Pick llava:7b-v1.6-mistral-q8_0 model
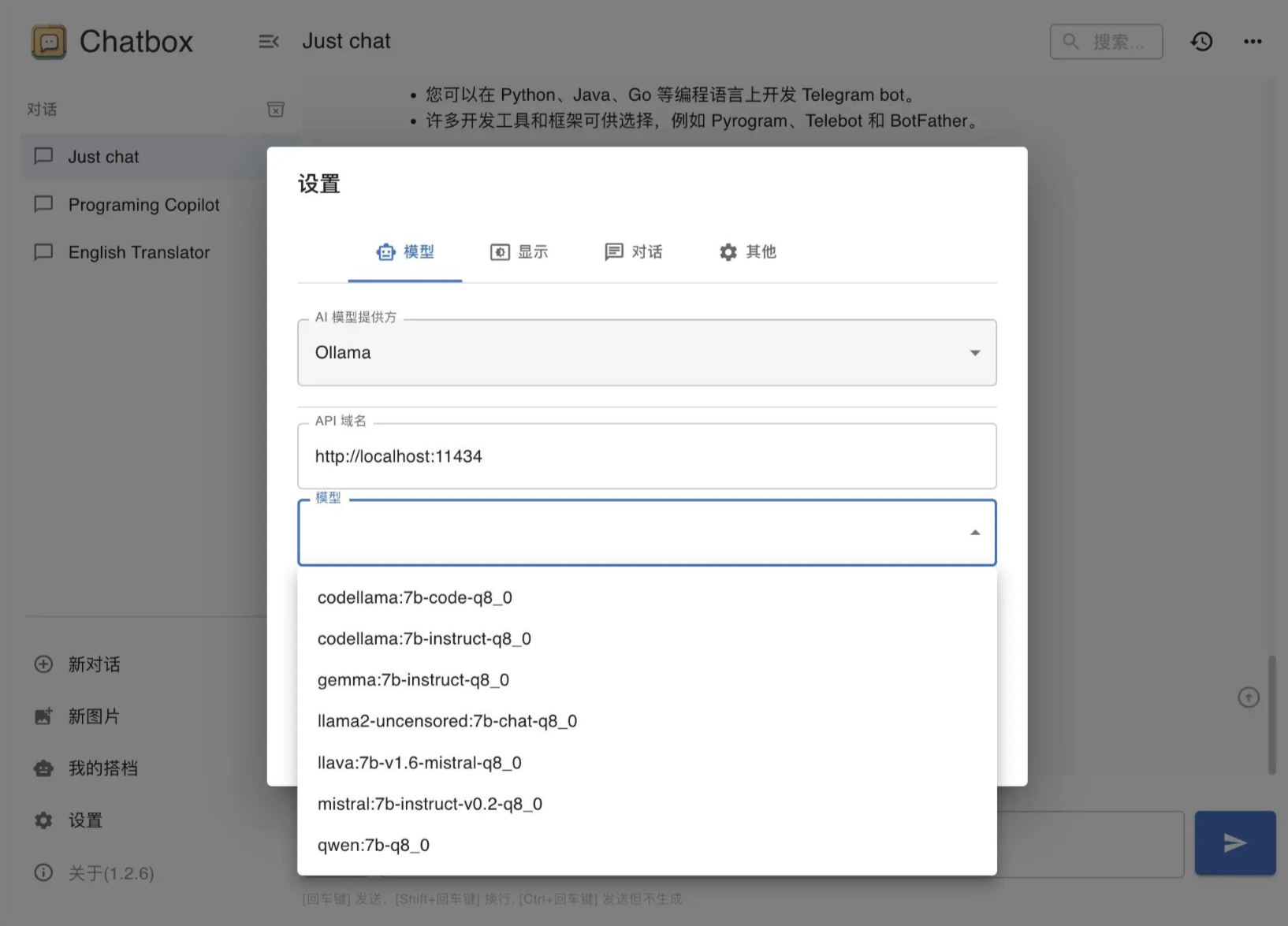The height and width of the screenshot is (926, 1288). click(x=647, y=762)
